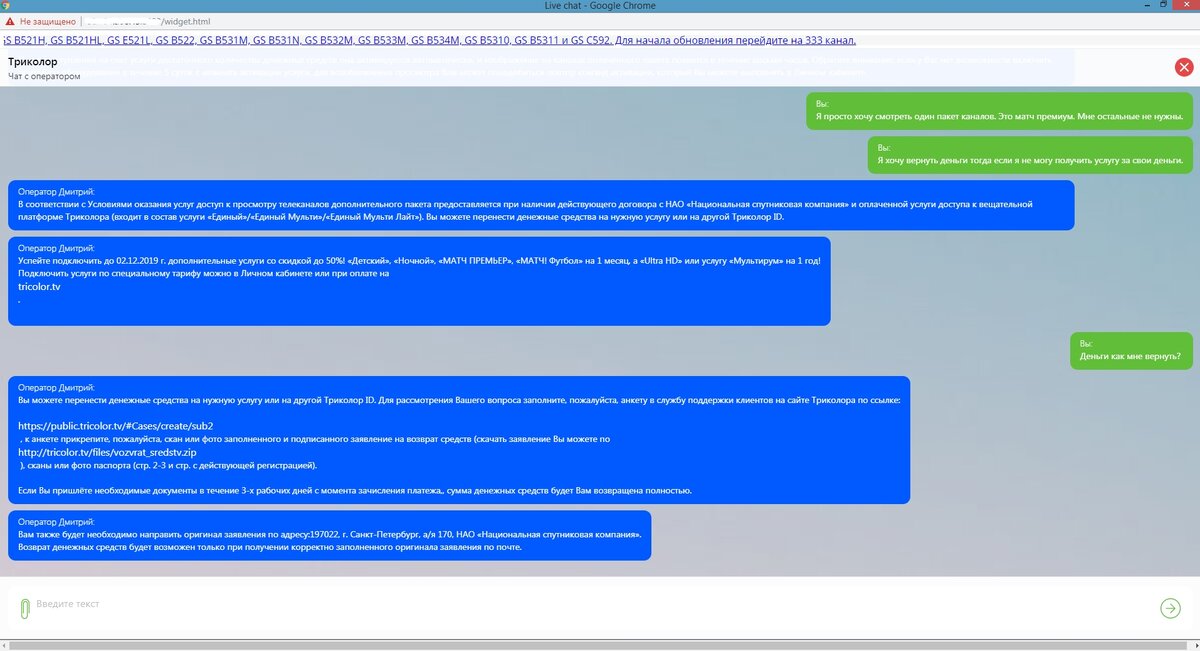
Task: Click operator message starting 'В соответствии с Условиями'
Action: click(x=541, y=203)
